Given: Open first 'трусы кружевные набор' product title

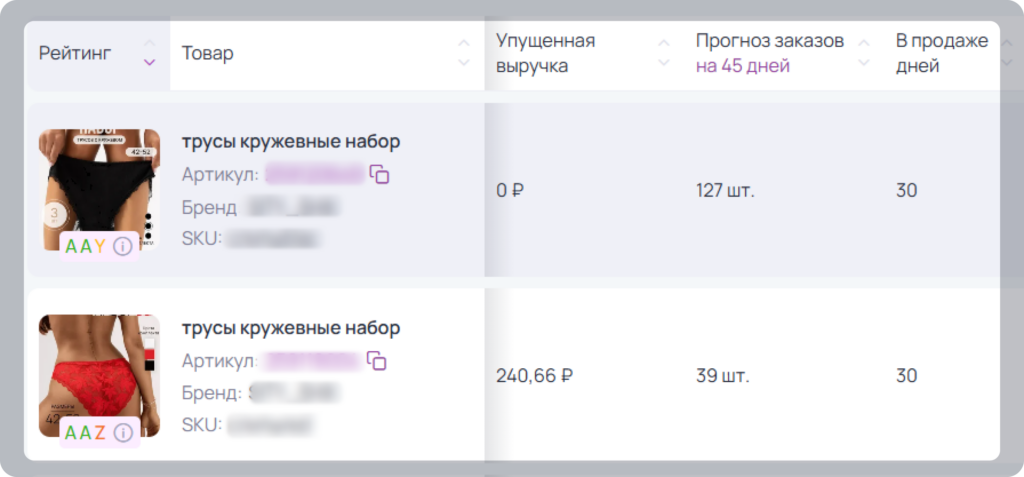Looking at the screenshot, I should (291, 142).
